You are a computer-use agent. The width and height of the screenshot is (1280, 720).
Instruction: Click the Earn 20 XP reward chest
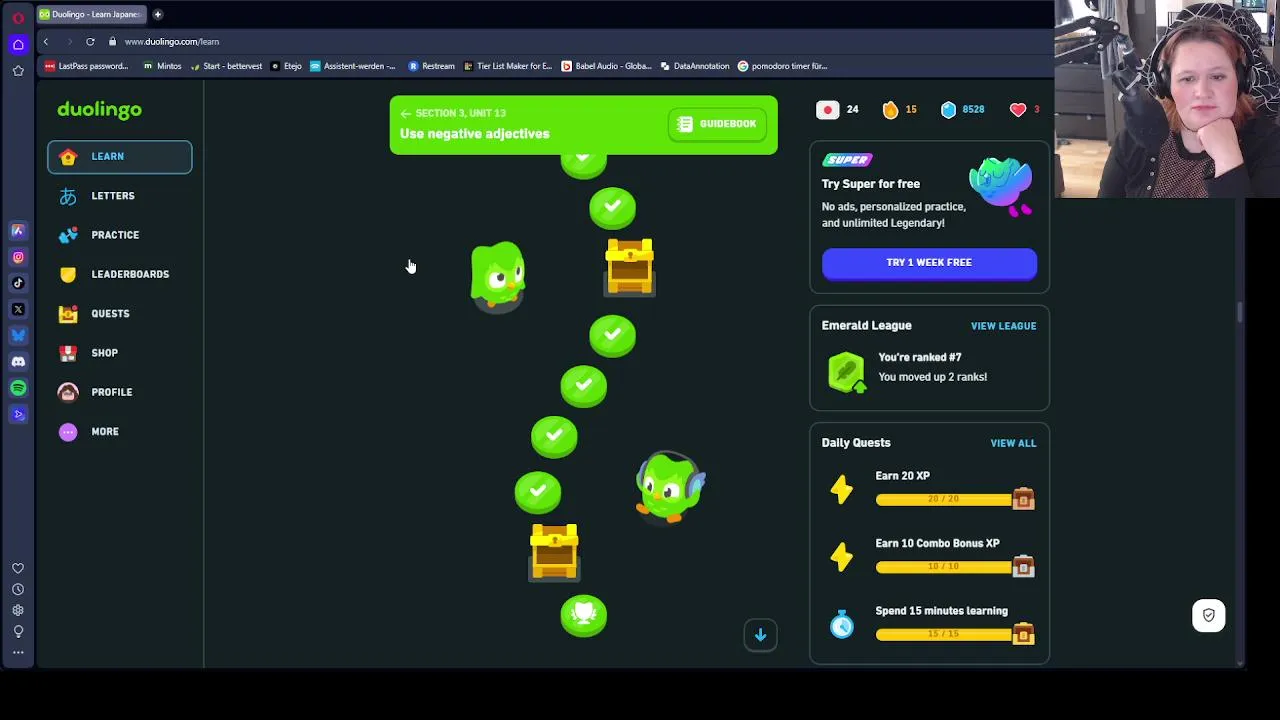point(1023,498)
